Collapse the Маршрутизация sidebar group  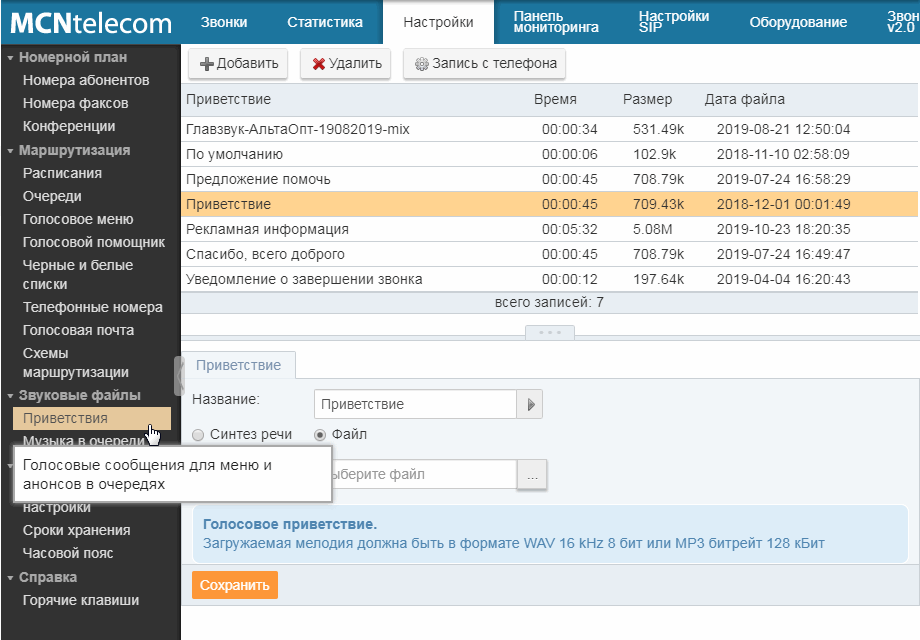[x=10, y=151]
